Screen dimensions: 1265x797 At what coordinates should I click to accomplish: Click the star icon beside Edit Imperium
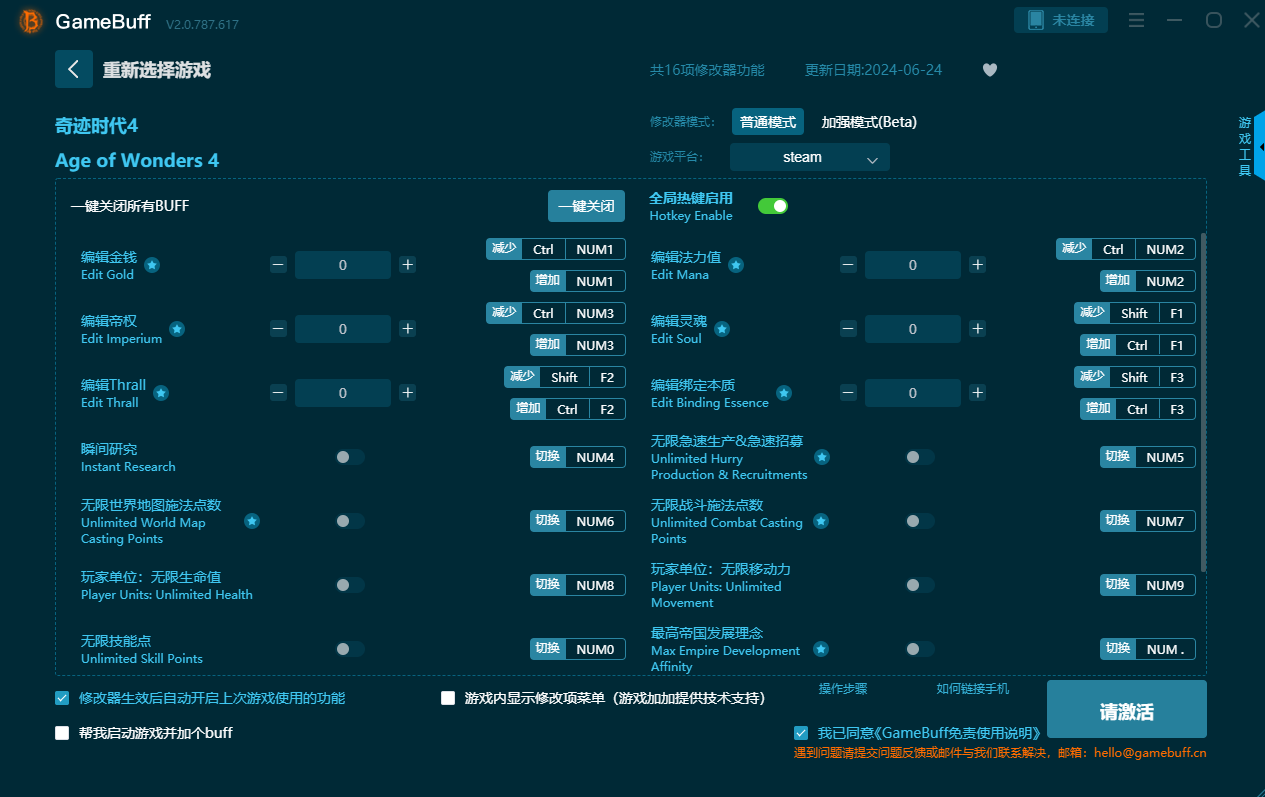(177, 329)
